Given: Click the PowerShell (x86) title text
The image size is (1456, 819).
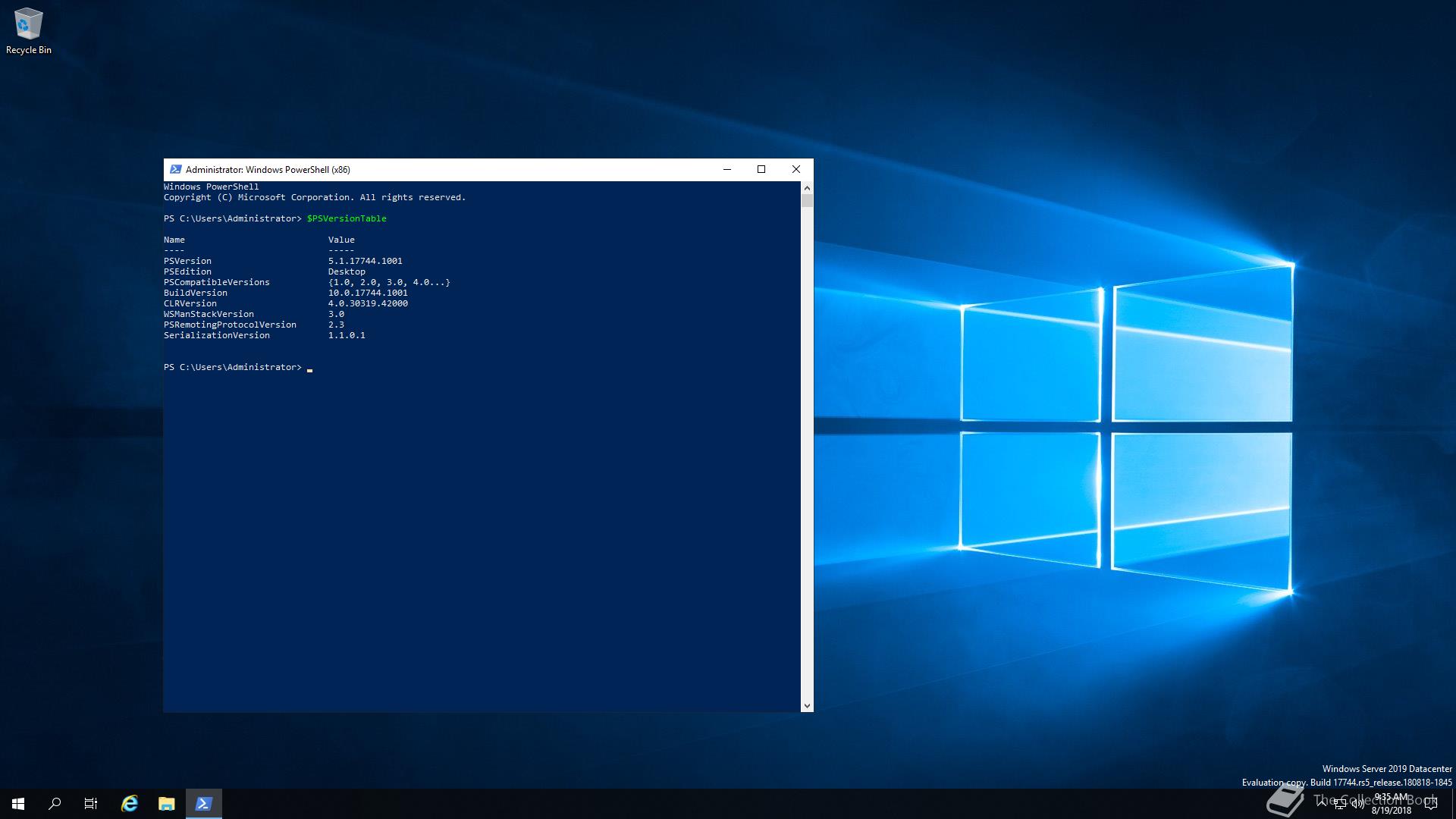Looking at the screenshot, I should 268,170.
